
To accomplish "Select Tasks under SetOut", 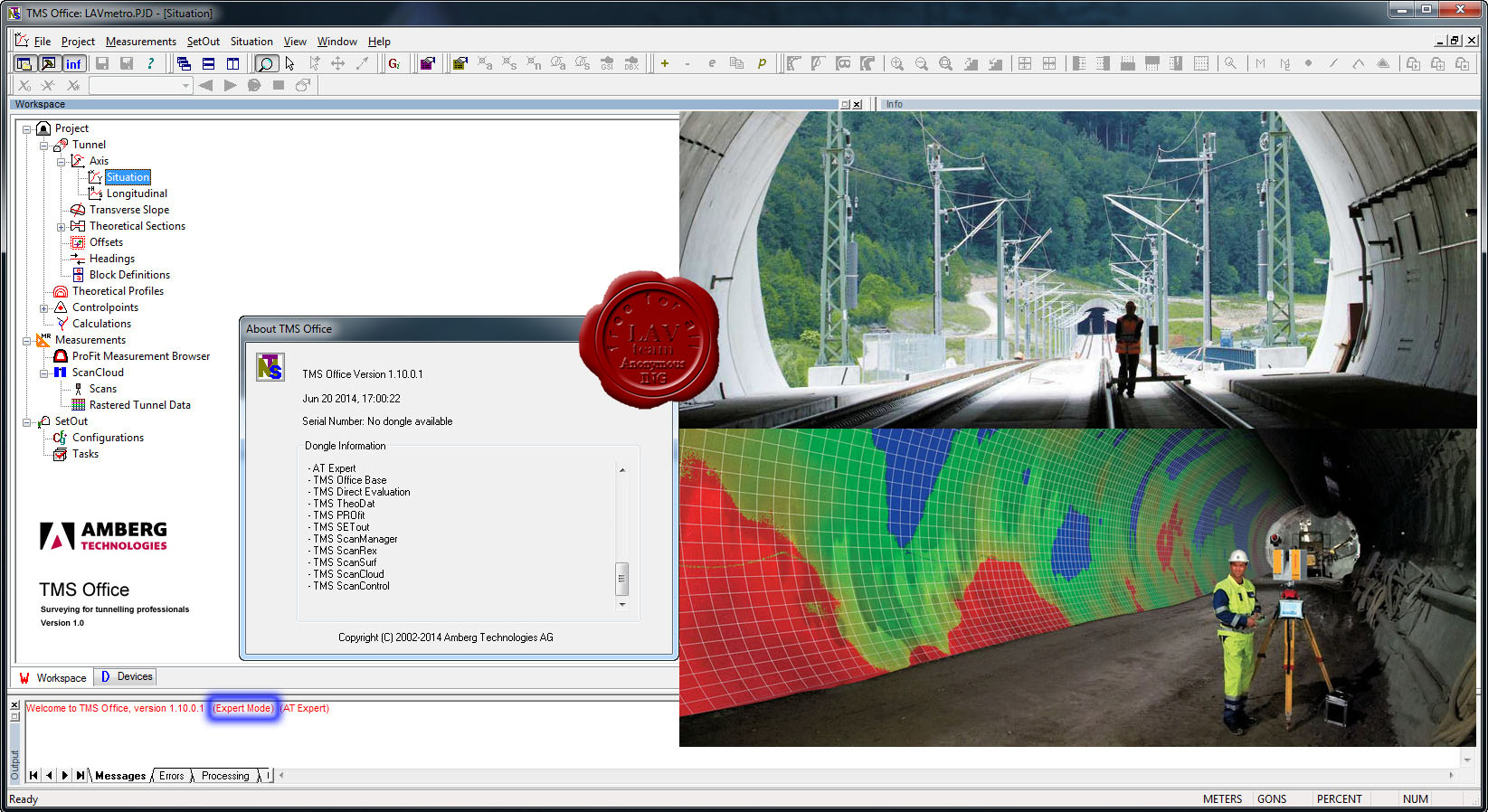I will pos(85,454).
